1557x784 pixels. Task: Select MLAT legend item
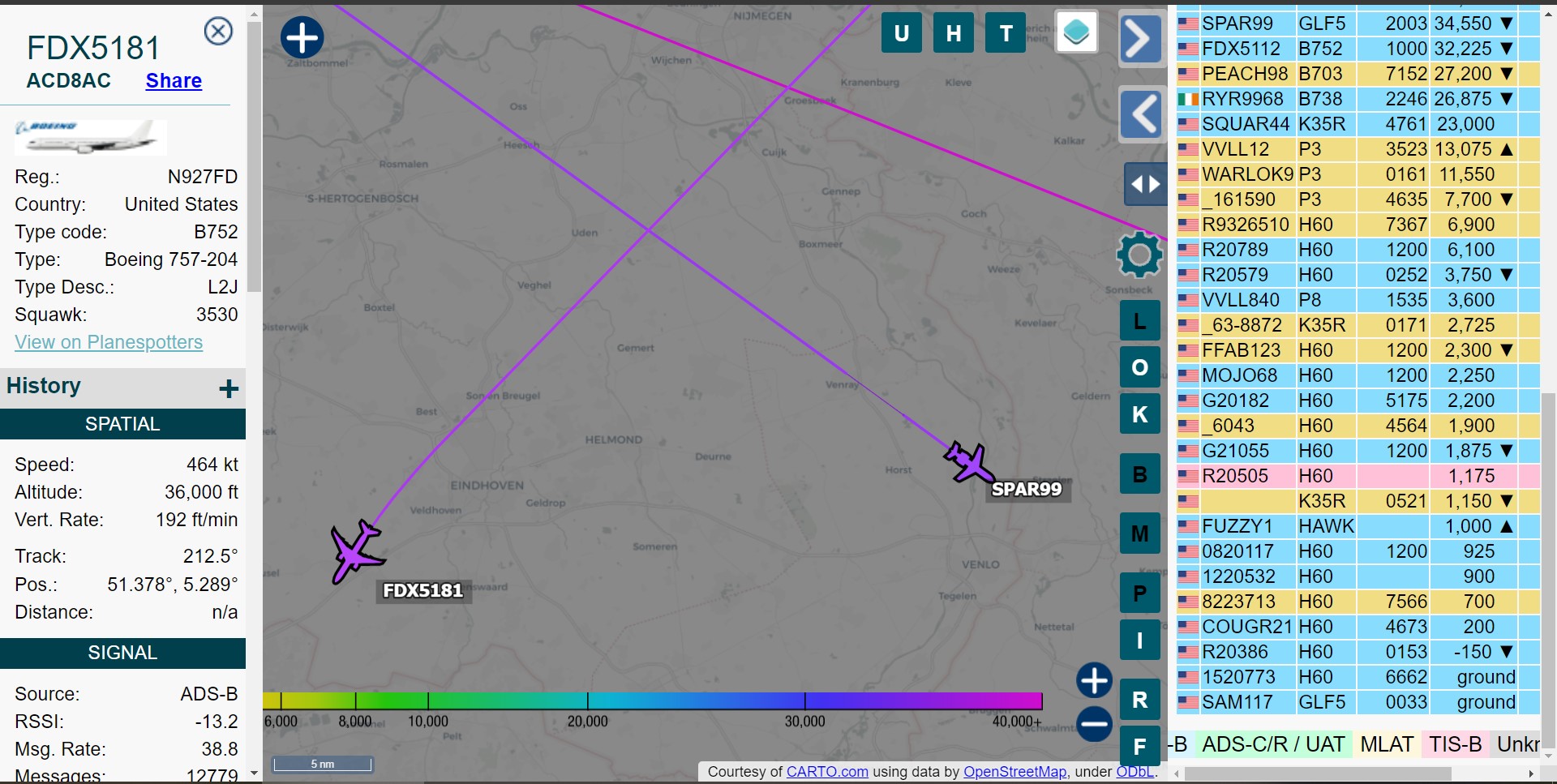coord(1387,744)
